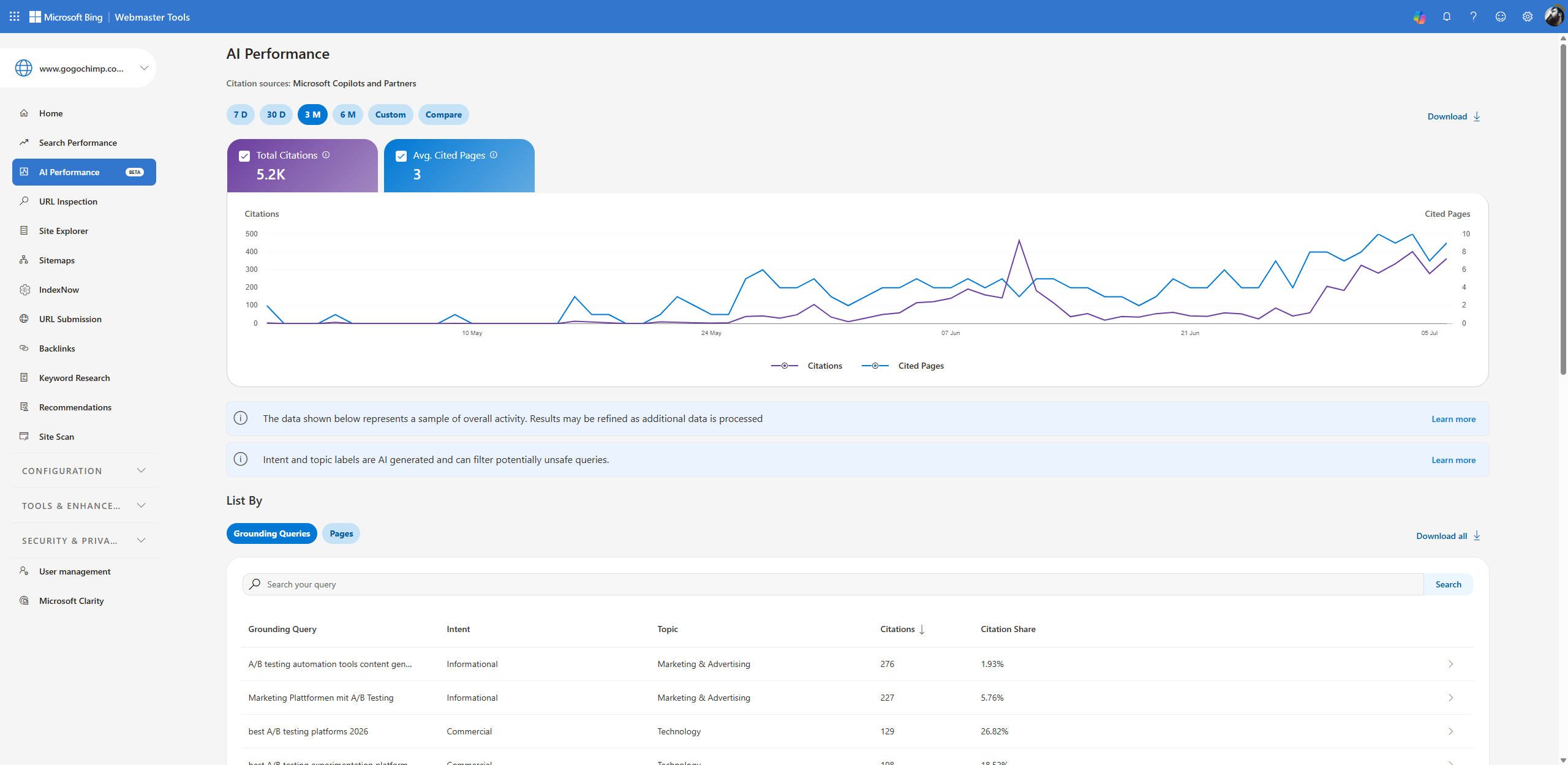This screenshot has width=1568, height=765.
Task: Toggle the Citations series in chart legend
Action: pyautogui.click(x=807, y=366)
